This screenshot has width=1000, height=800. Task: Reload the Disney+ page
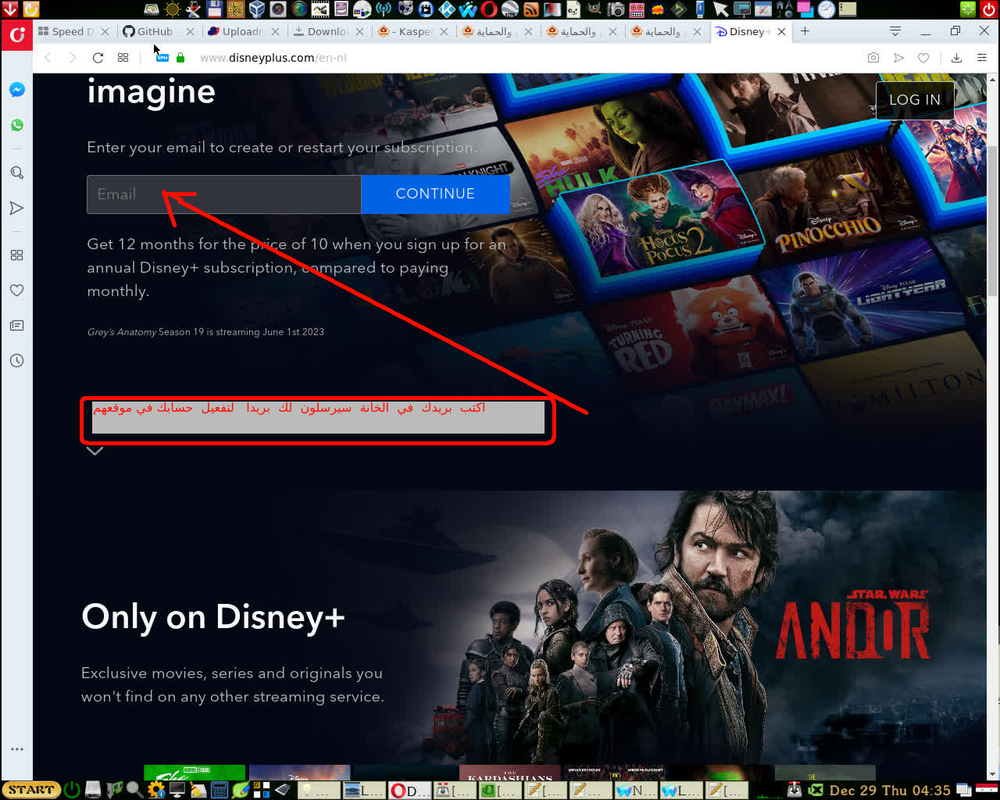click(98, 57)
